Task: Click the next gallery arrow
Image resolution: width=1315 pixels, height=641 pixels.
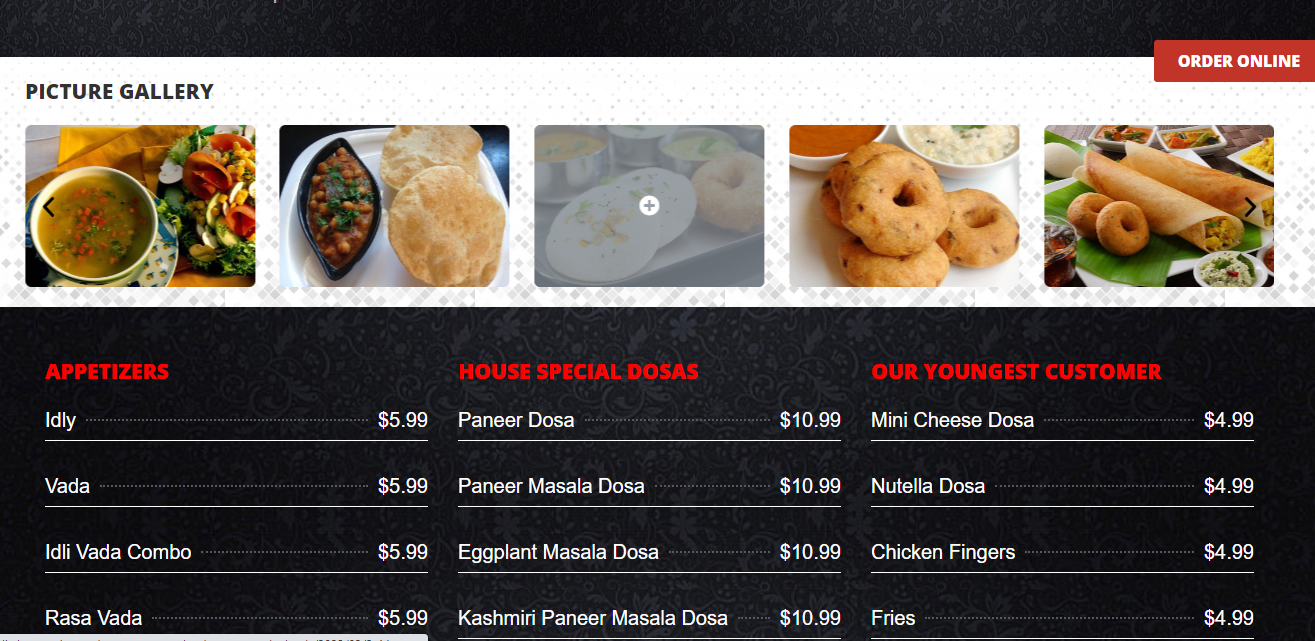Action: coord(1250,207)
